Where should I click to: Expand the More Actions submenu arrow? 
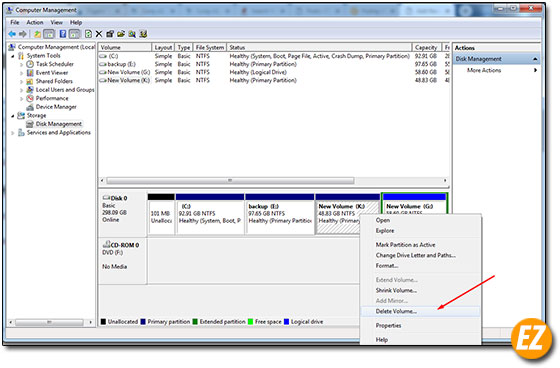point(535,70)
